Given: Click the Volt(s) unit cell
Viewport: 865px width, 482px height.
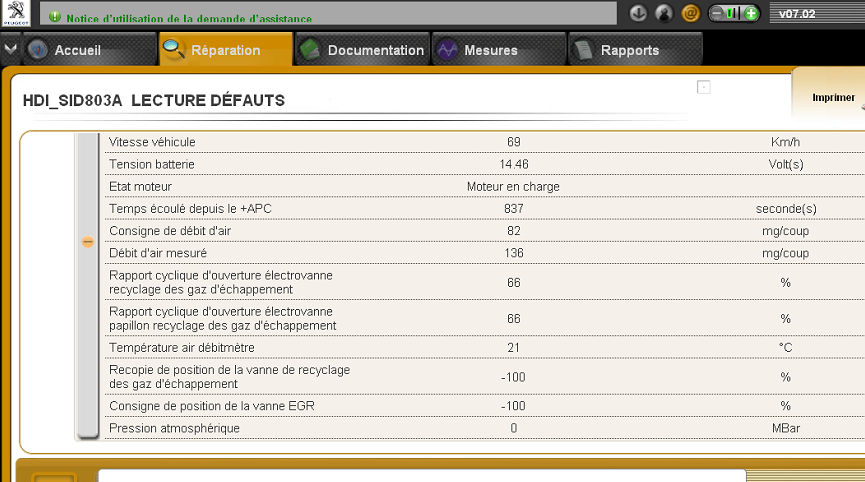Looking at the screenshot, I should point(786,164).
